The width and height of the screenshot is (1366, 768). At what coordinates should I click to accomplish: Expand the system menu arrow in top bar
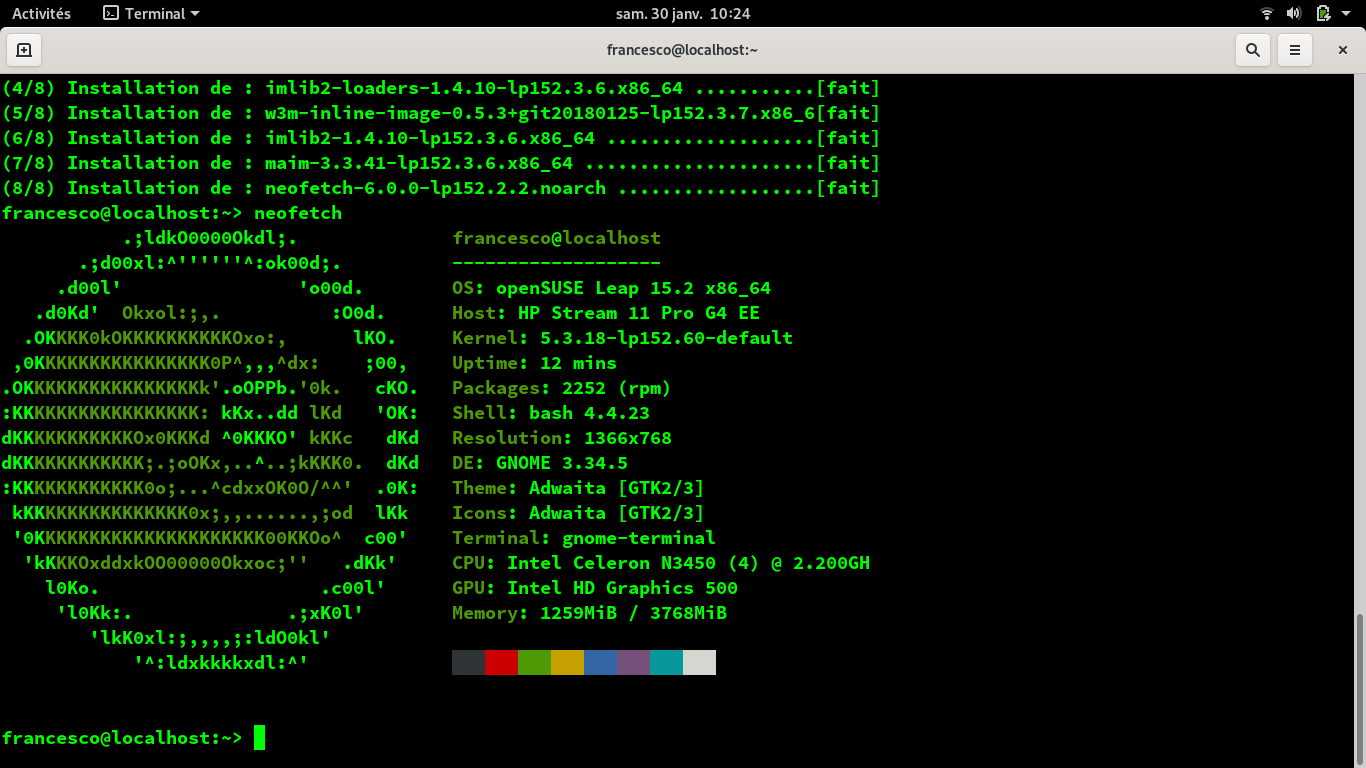[1347, 14]
